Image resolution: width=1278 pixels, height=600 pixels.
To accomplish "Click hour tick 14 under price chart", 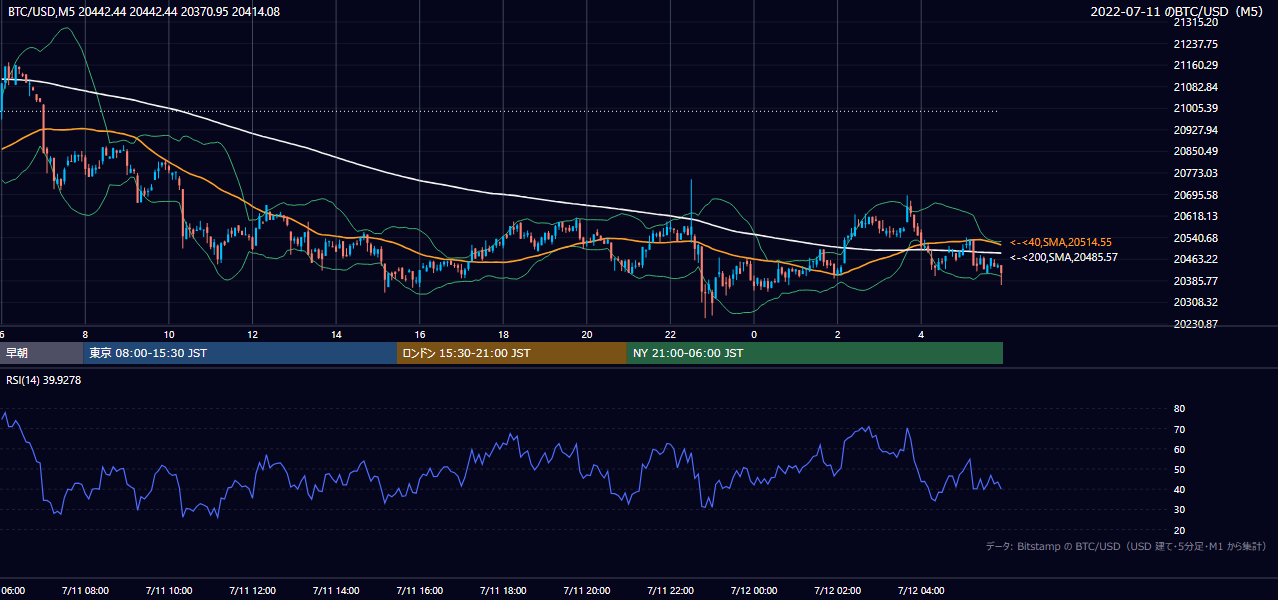I will click(x=336, y=335).
